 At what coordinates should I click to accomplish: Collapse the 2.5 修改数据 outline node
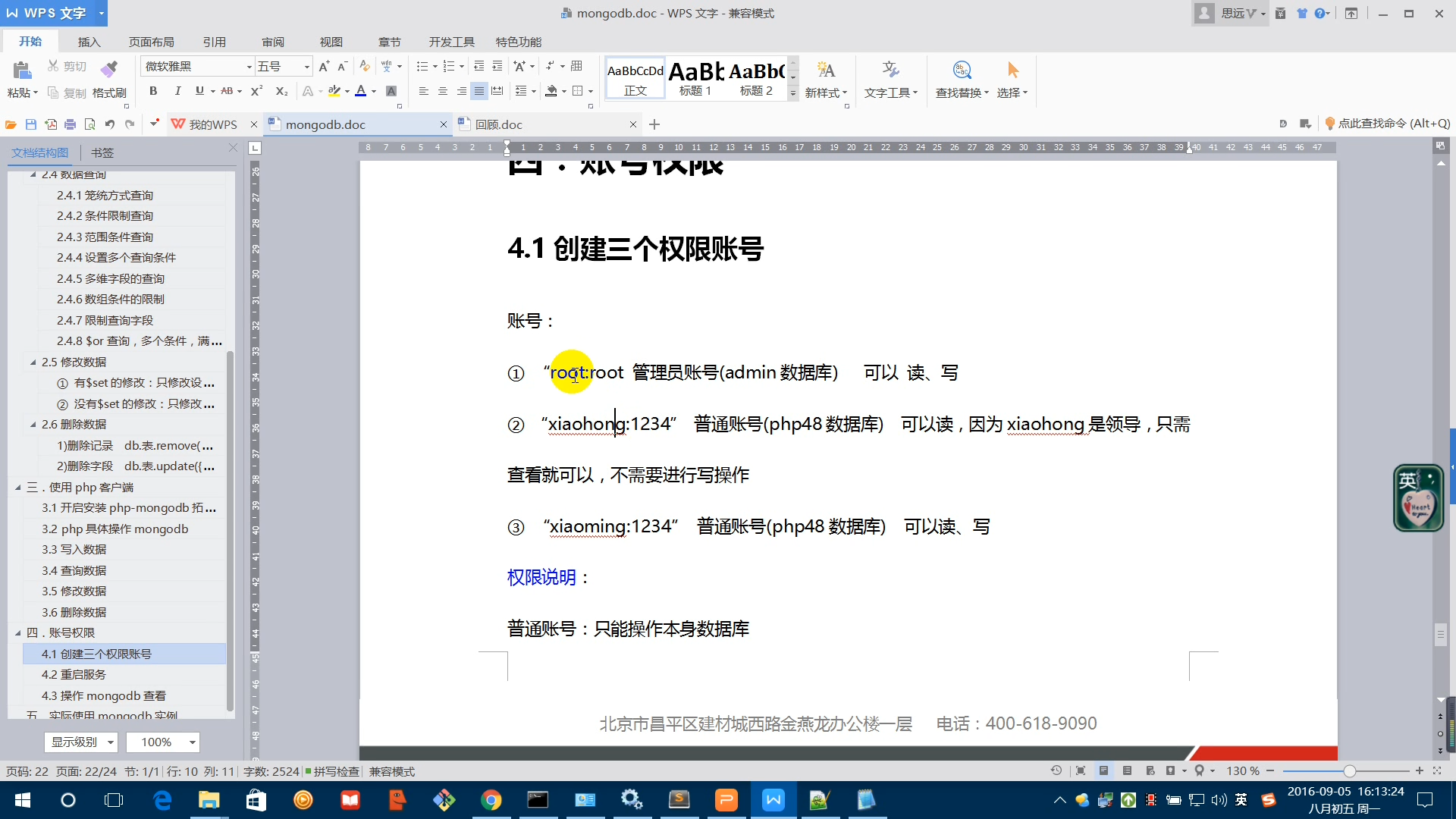click(x=33, y=362)
